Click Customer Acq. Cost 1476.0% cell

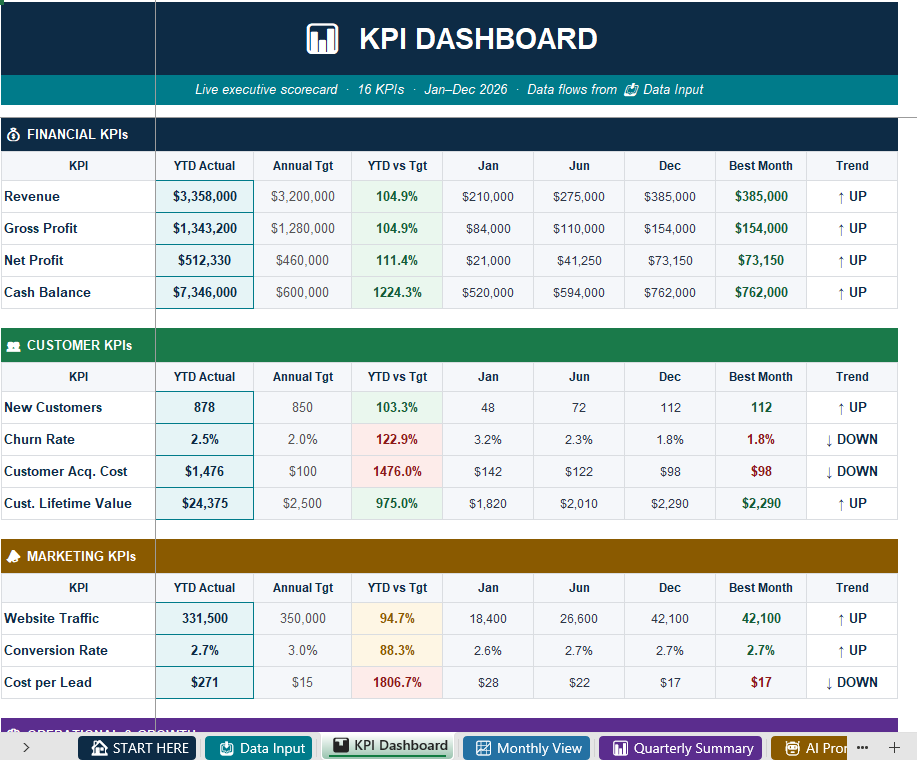[397, 471]
